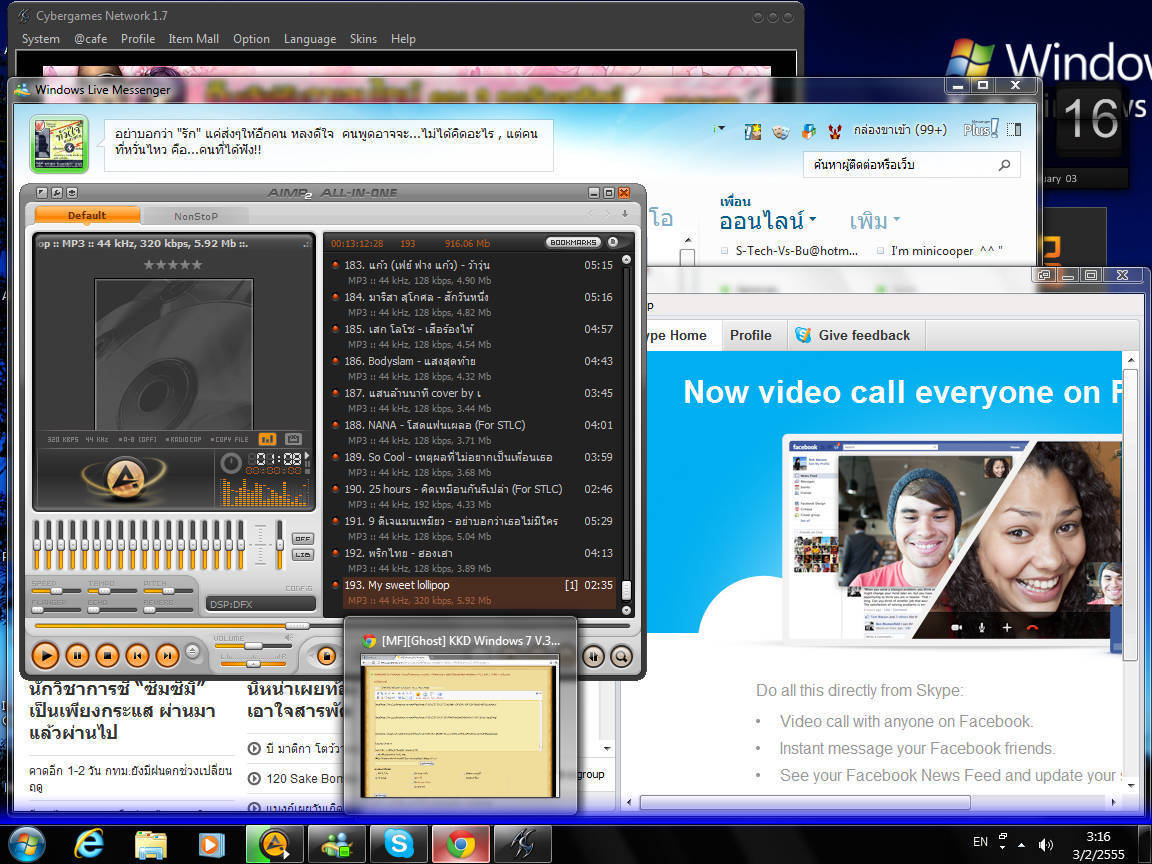
Task: Toggle AIMP visualization mode button
Action: (x=267, y=439)
